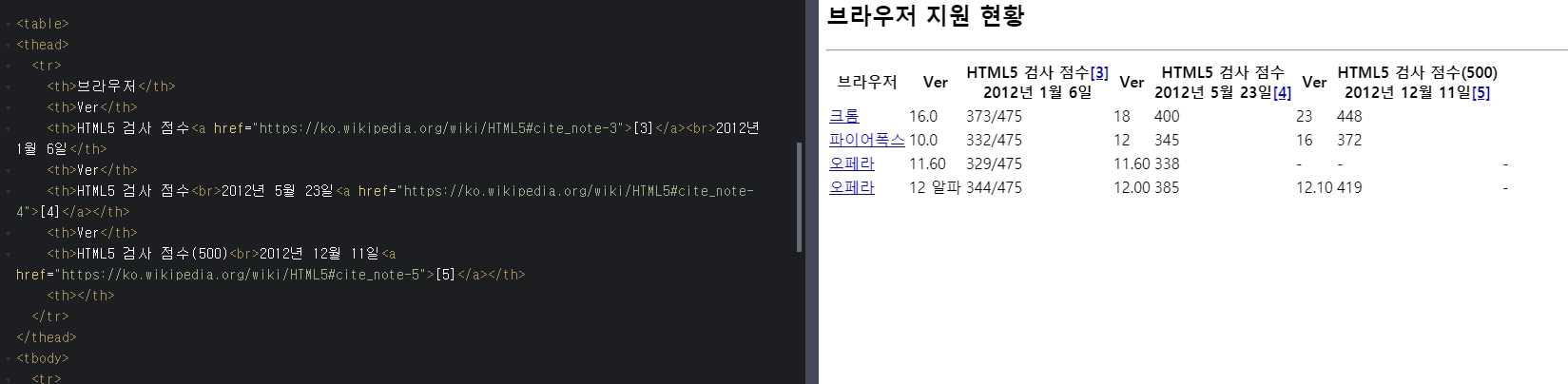Click the 400 score cell
The height and width of the screenshot is (384, 1568).
point(1167,116)
